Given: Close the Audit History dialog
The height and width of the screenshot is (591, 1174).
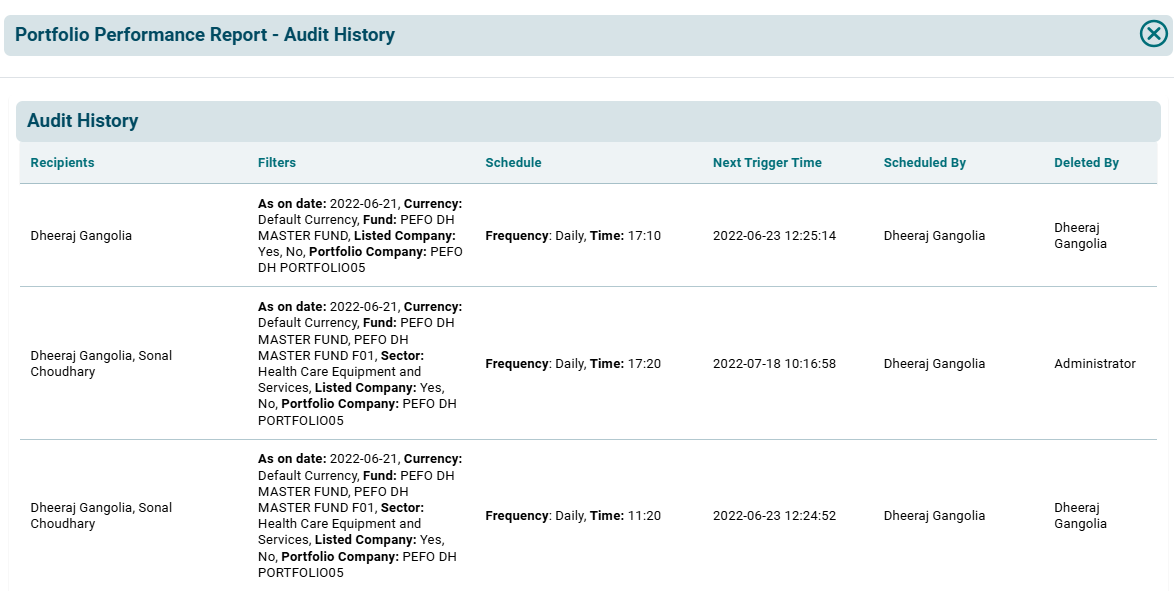Looking at the screenshot, I should point(1153,34).
